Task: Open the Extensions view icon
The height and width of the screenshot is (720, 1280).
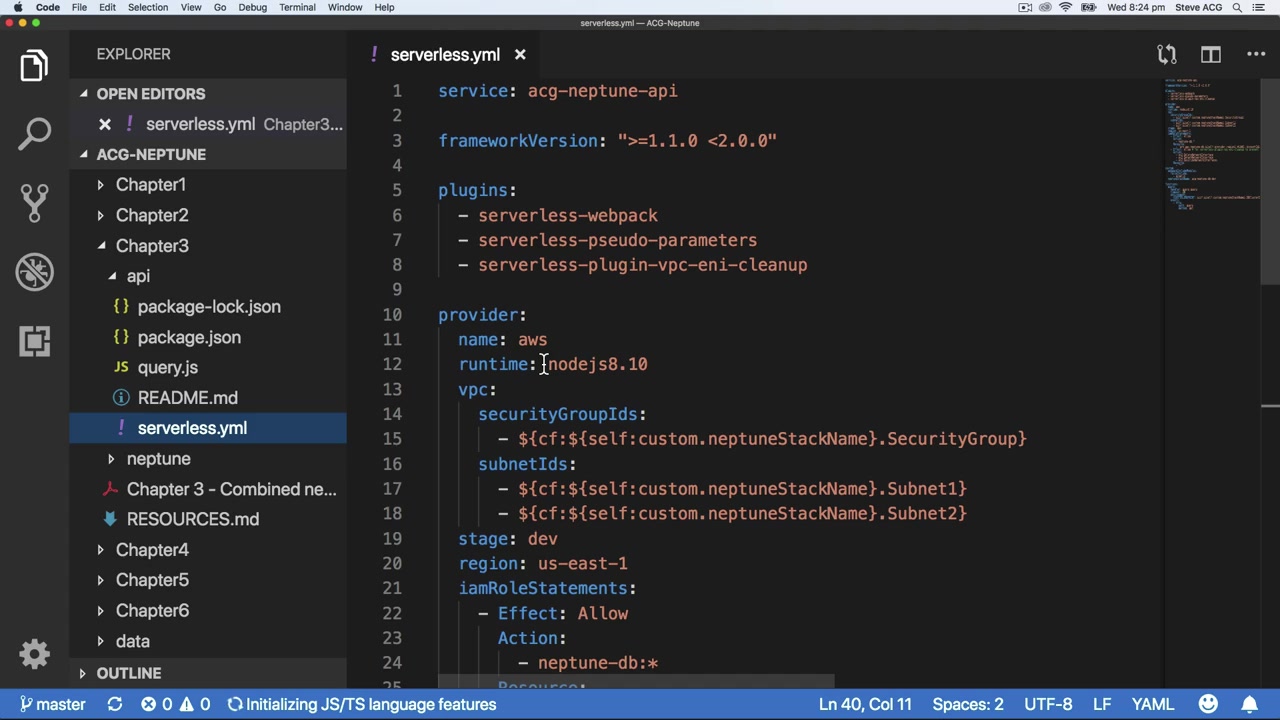Action: point(34,341)
